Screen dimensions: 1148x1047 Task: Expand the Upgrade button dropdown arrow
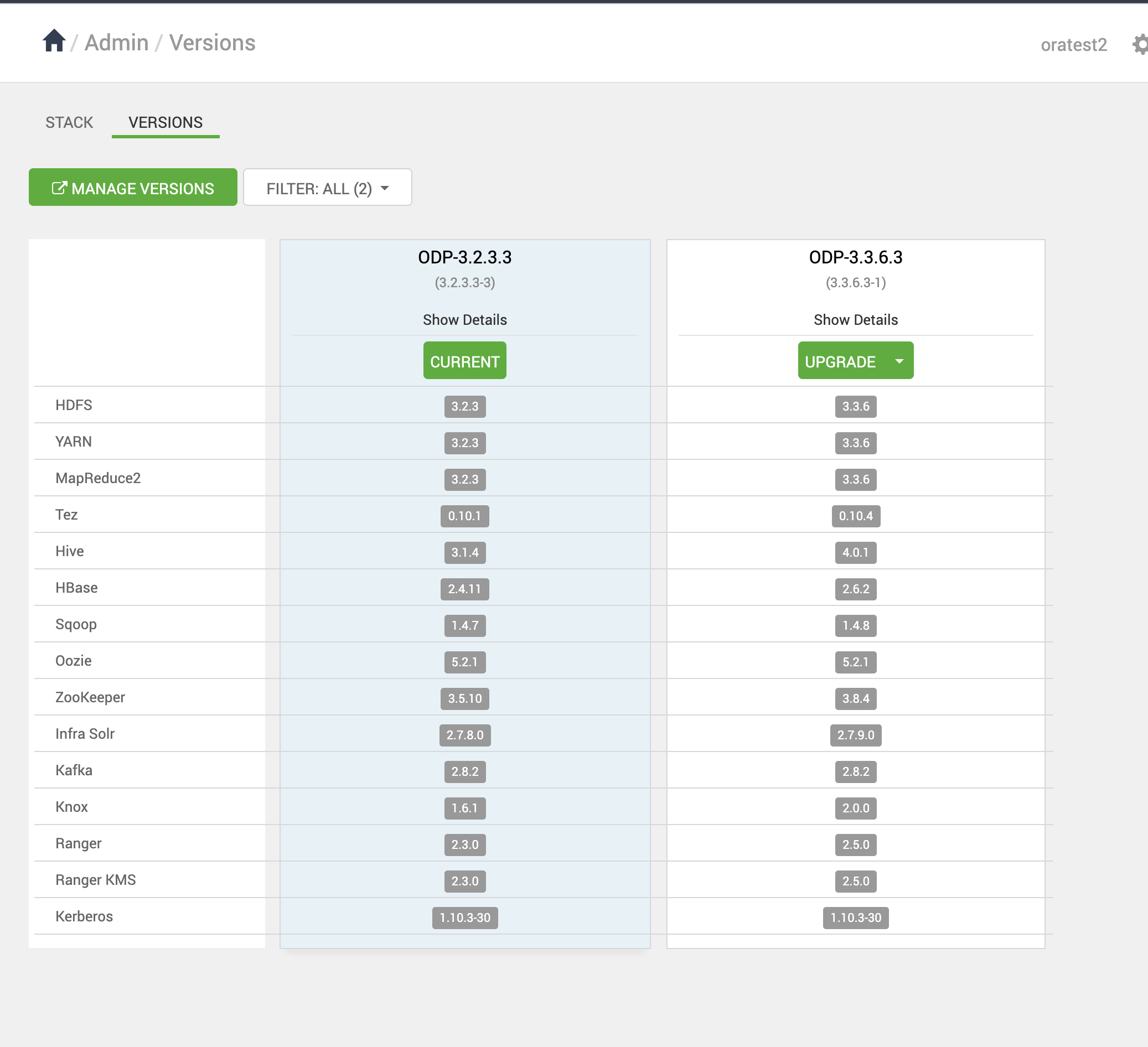[899, 361]
